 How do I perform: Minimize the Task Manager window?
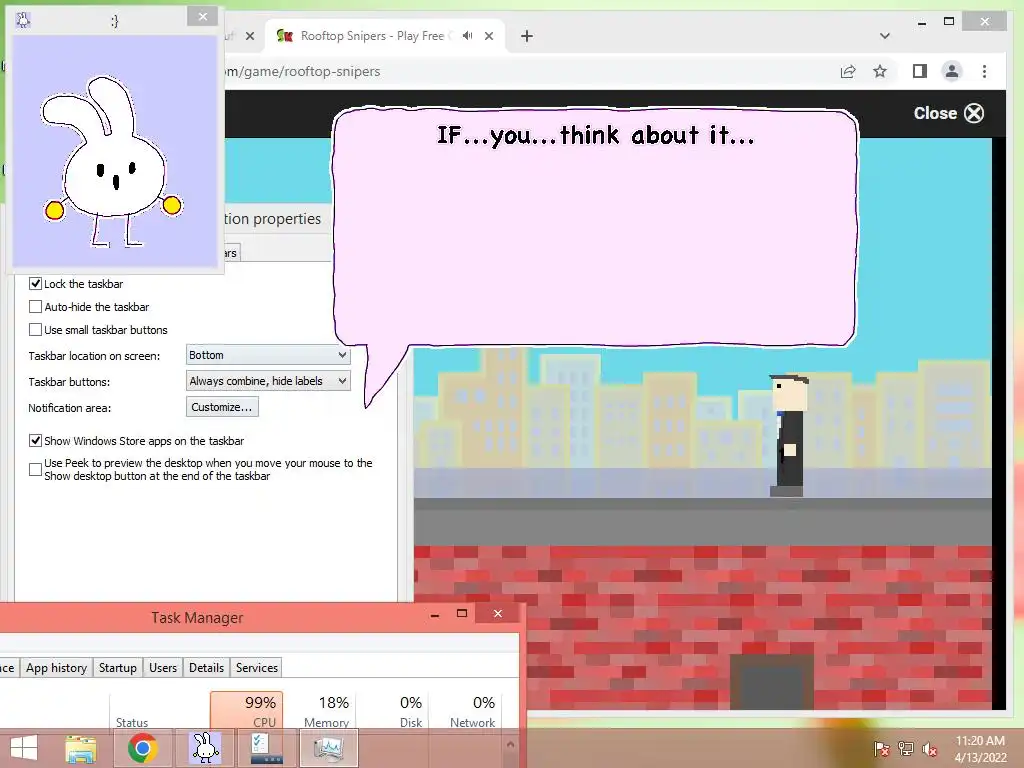point(435,614)
